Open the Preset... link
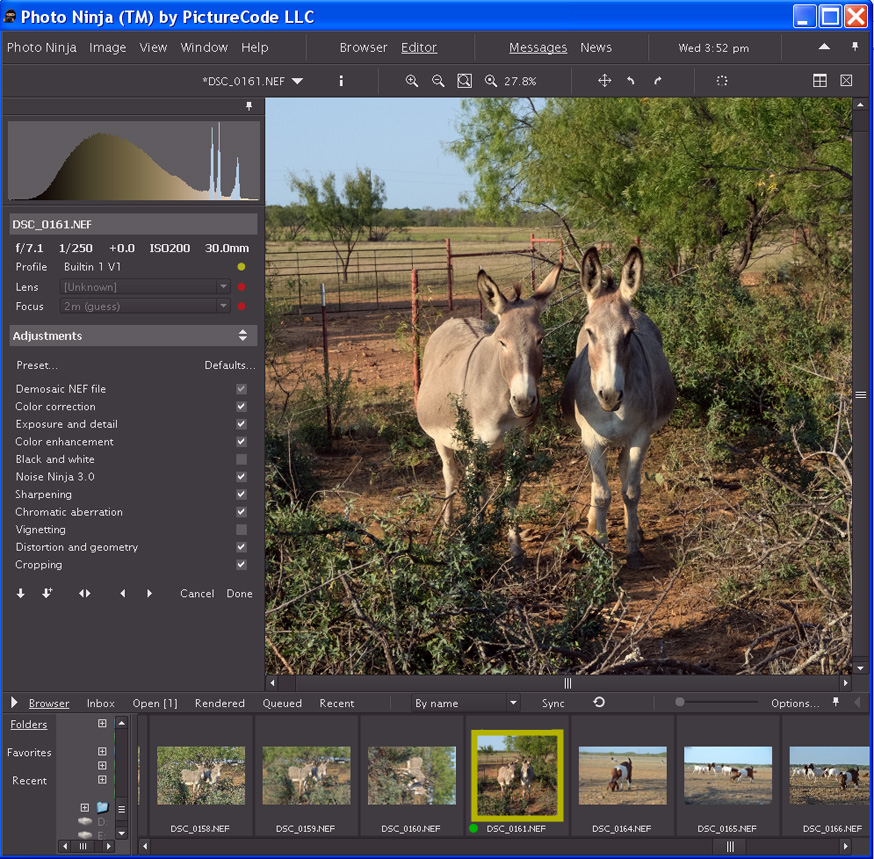The width and height of the screenshot is (874, 859). (37, 365)
